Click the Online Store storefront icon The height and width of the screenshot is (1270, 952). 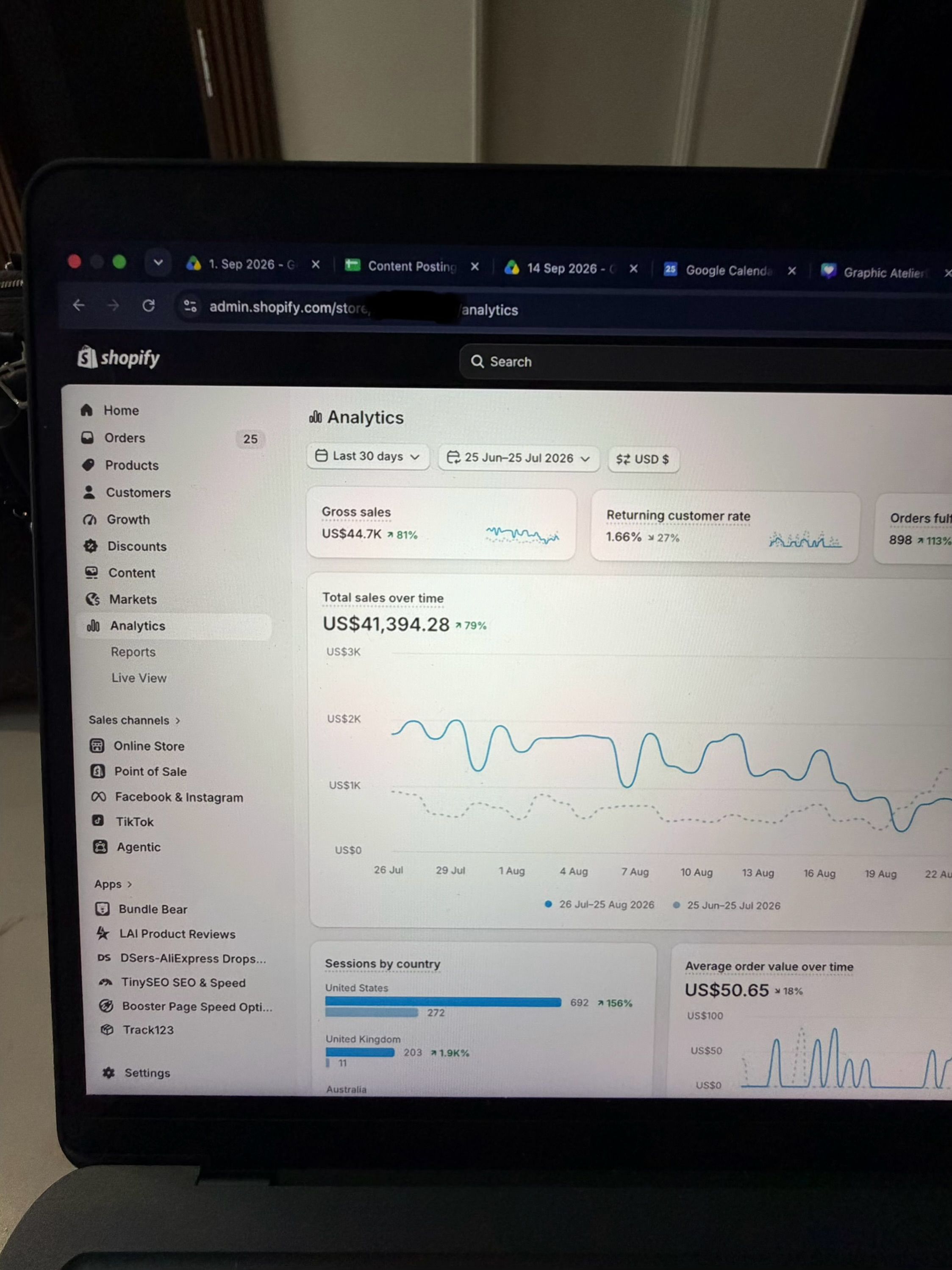pyautogui.click(x=97, y=745)
